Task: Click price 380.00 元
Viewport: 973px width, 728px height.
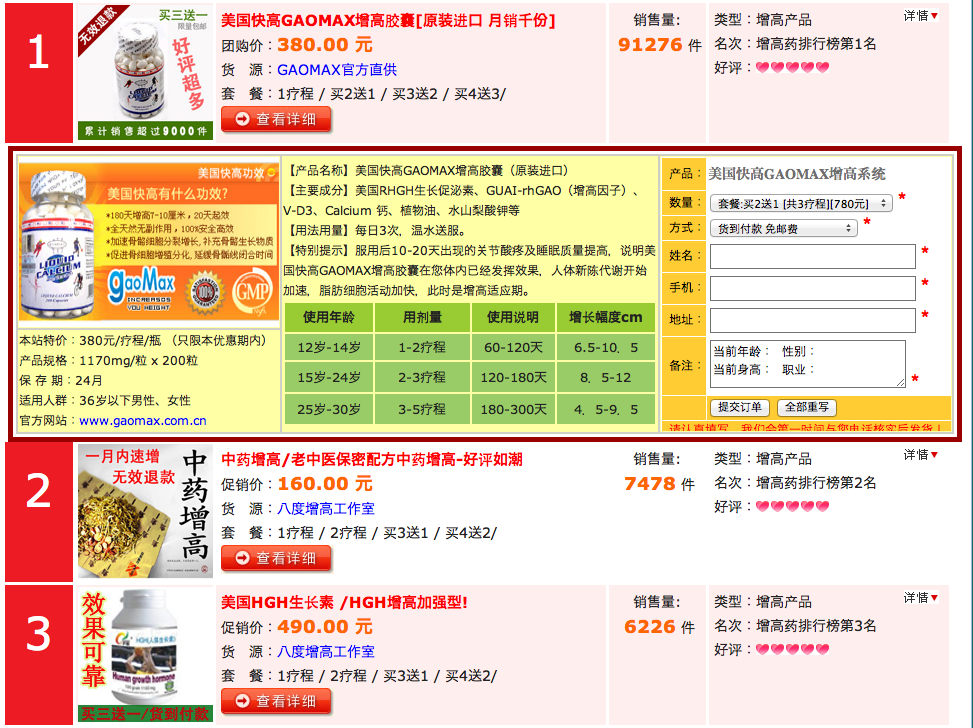Action: coord(325,45)
